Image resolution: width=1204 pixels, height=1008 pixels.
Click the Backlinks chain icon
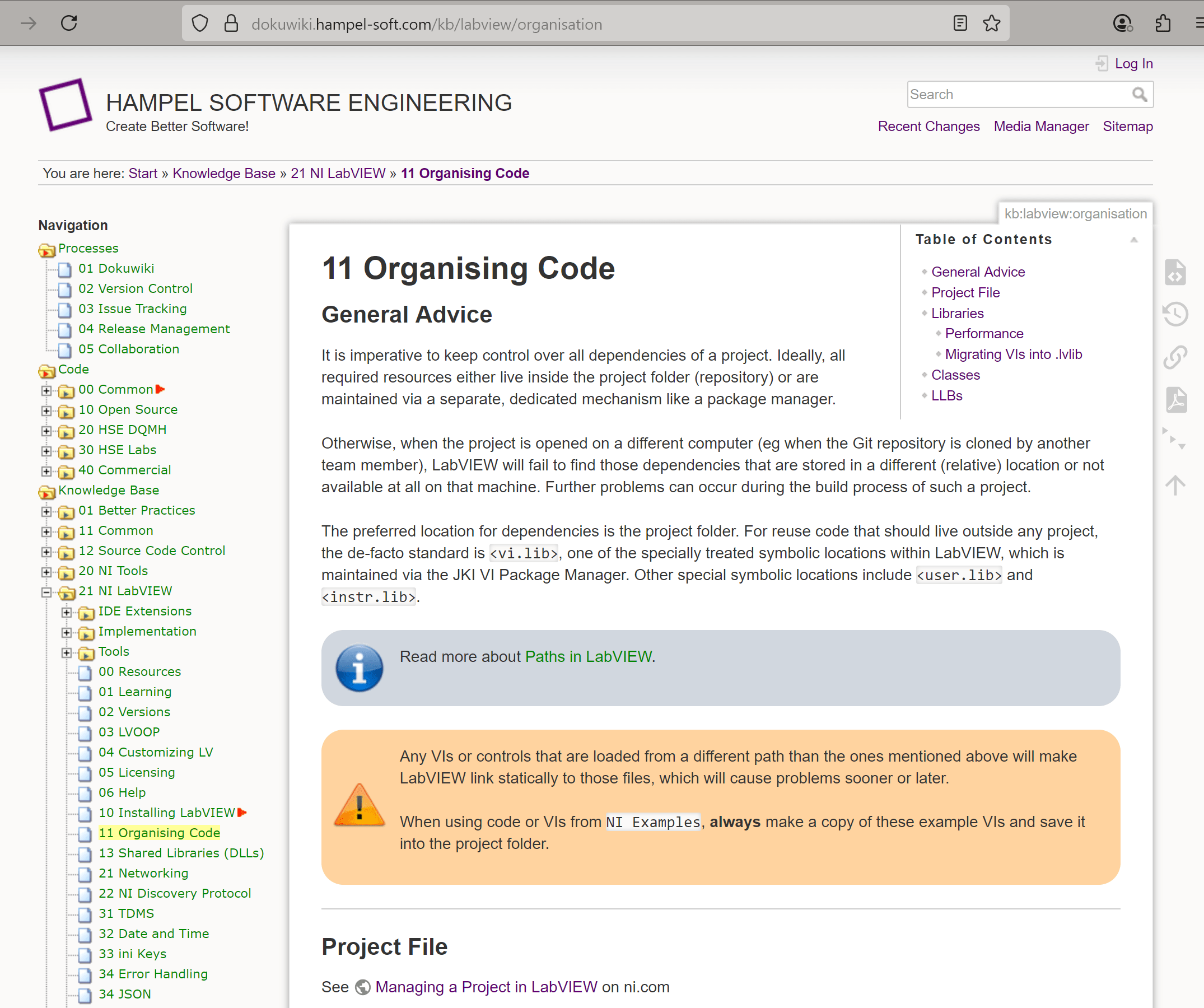coord(1175,357)
